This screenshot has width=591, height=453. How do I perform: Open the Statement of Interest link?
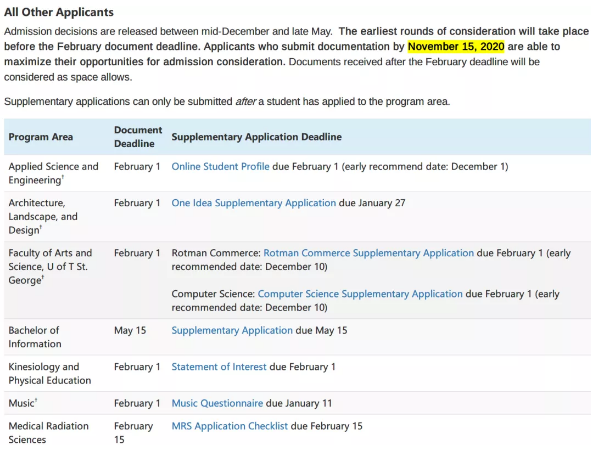tap(219, 367)
